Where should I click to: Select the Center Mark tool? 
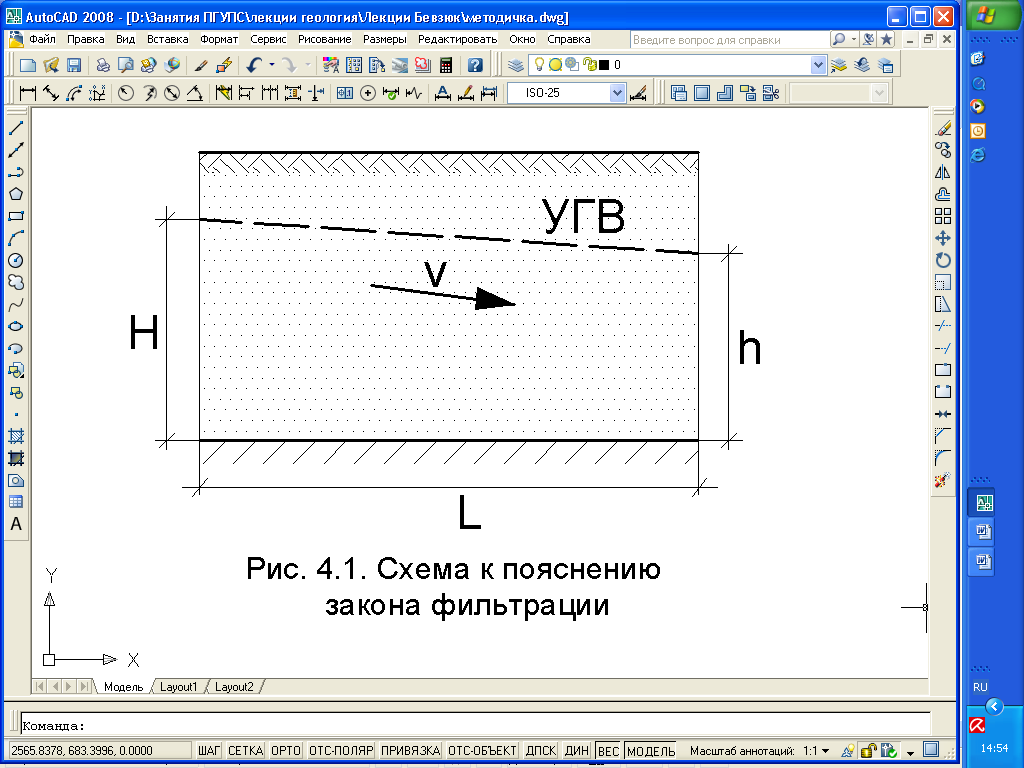pyautogui.click(x=368, y=93)
